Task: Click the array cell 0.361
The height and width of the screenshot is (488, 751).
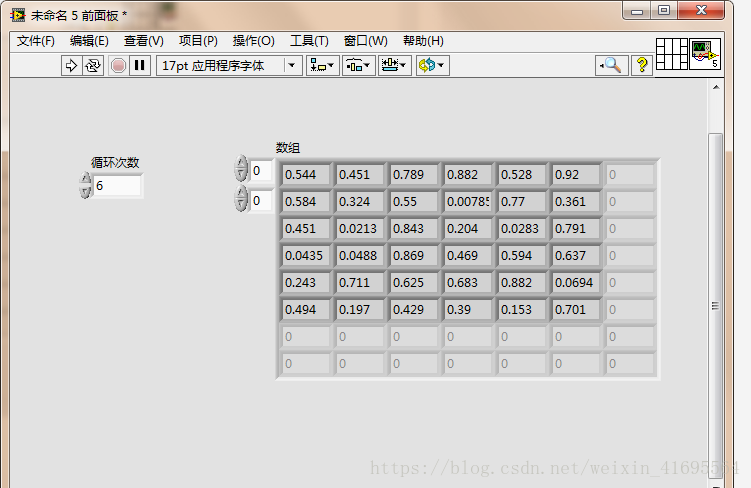Action: tap(576, 202)
